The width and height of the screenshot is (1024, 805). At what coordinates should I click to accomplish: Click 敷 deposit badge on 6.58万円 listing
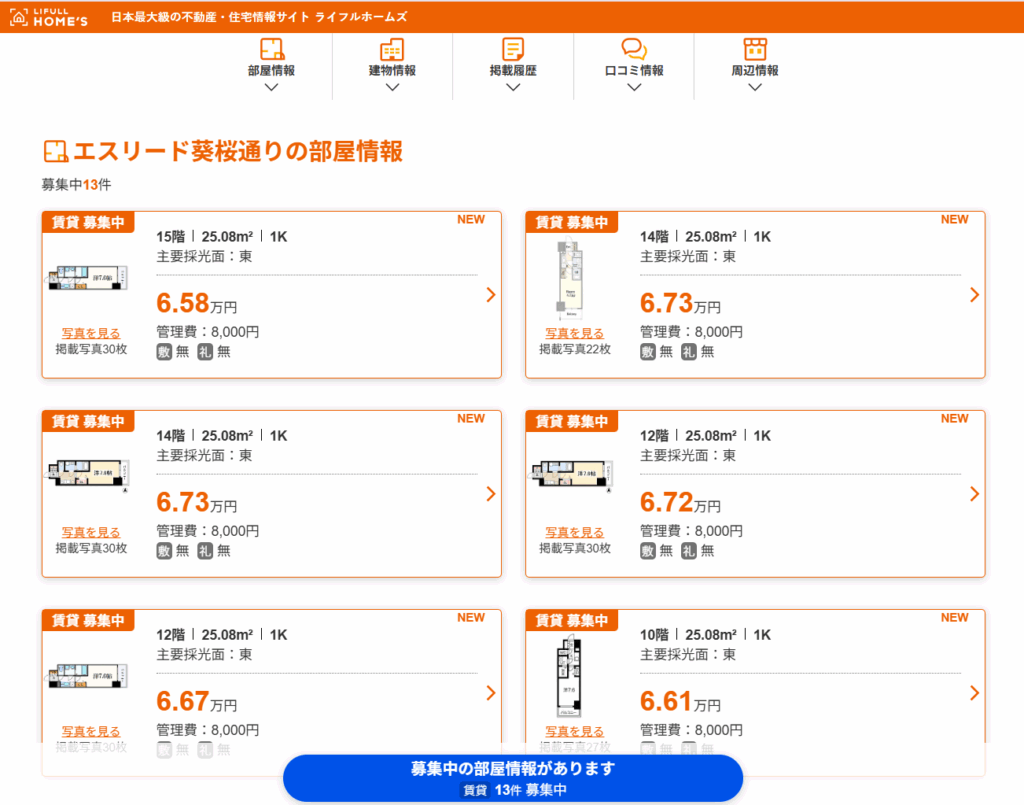pyautogui.click(x=164, y=353)
